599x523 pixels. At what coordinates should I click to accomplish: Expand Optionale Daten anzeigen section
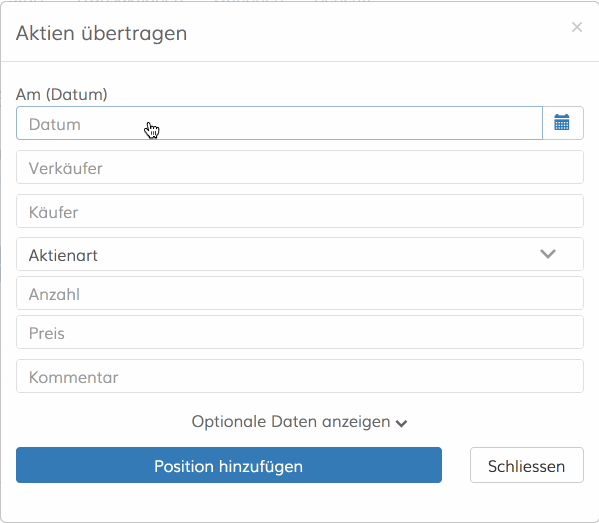coord(300,422)
